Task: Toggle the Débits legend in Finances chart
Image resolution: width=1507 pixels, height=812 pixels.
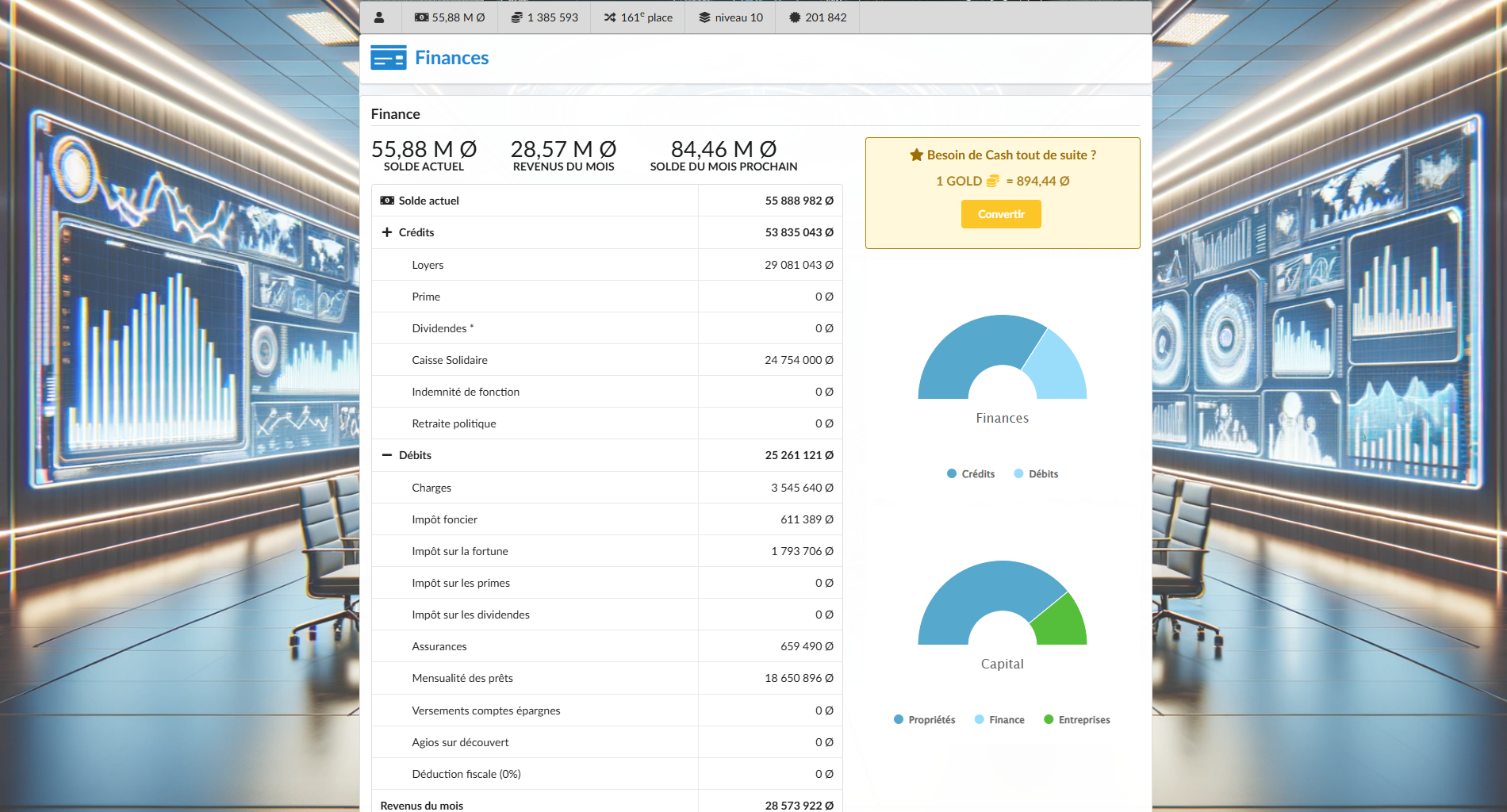Action: pos(1036,474)
